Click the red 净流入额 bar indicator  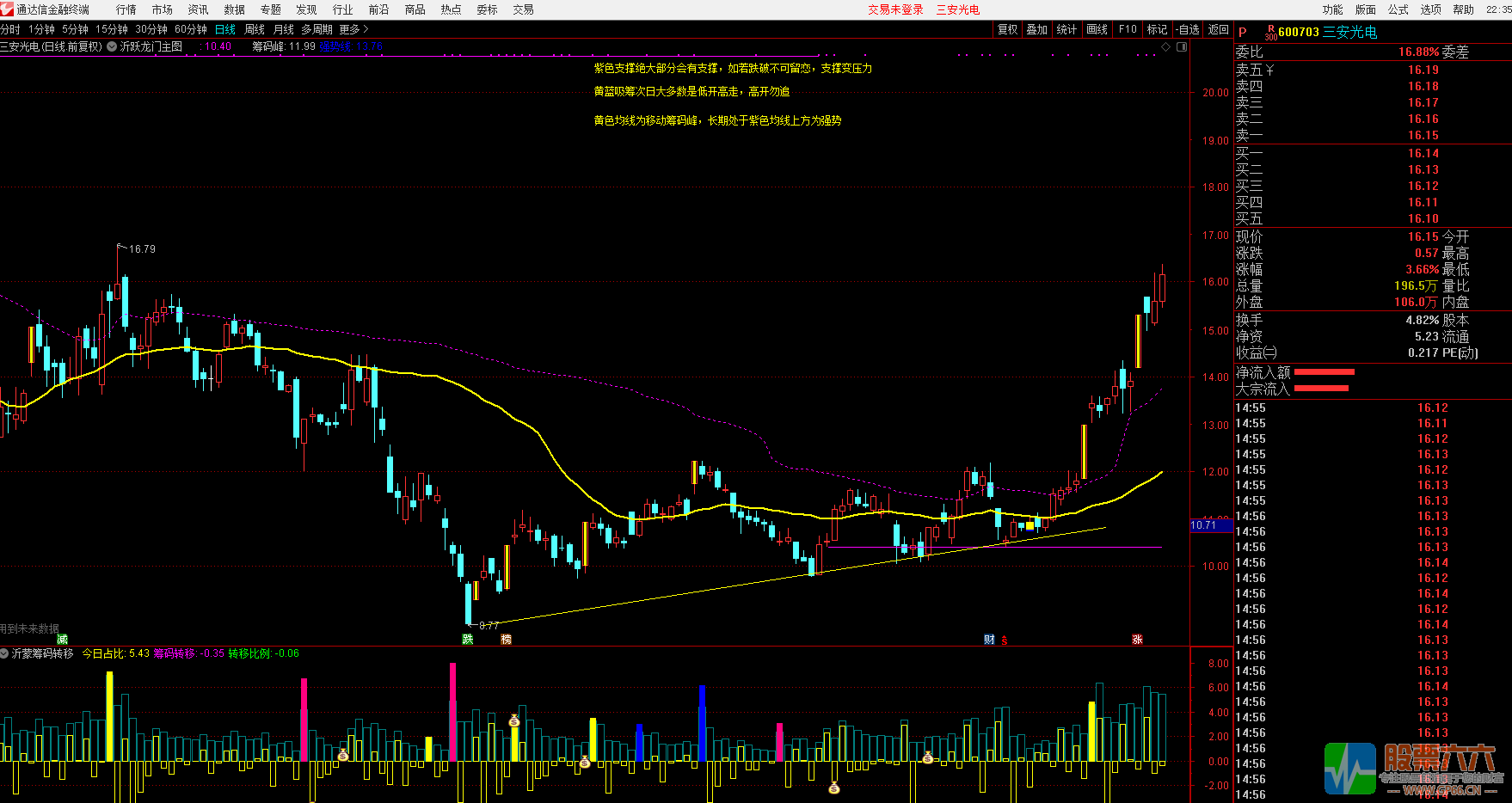click(x=1324, y=372)
